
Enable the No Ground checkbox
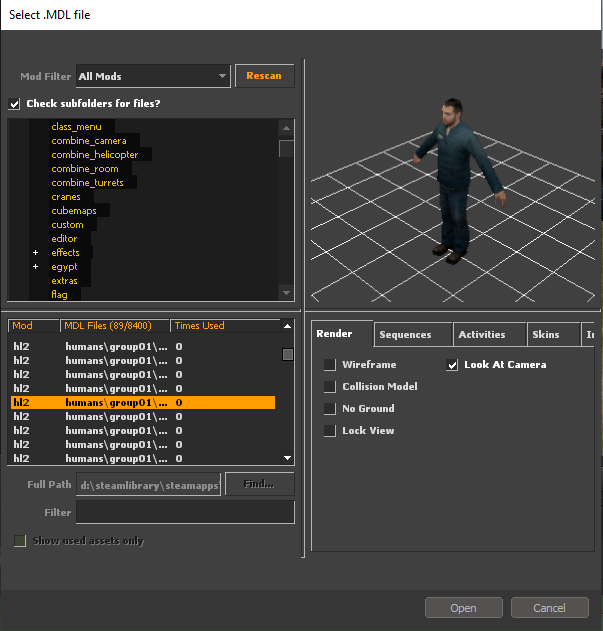coord(330,409)
